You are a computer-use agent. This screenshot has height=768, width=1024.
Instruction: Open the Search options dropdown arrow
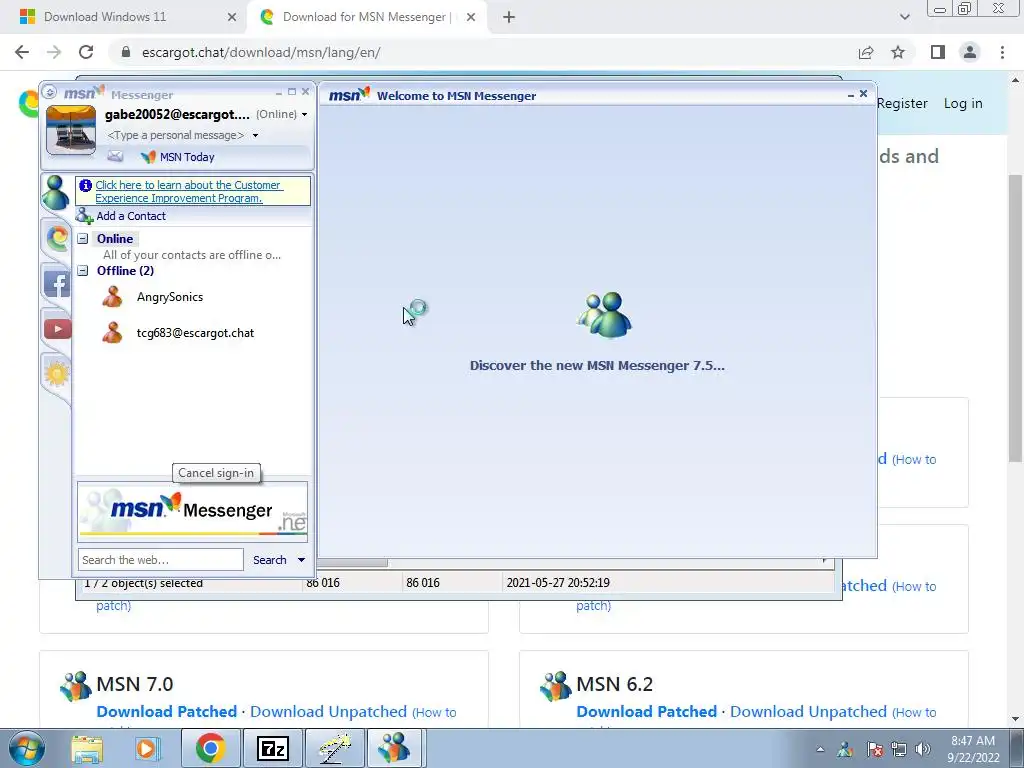click(301, 560)
